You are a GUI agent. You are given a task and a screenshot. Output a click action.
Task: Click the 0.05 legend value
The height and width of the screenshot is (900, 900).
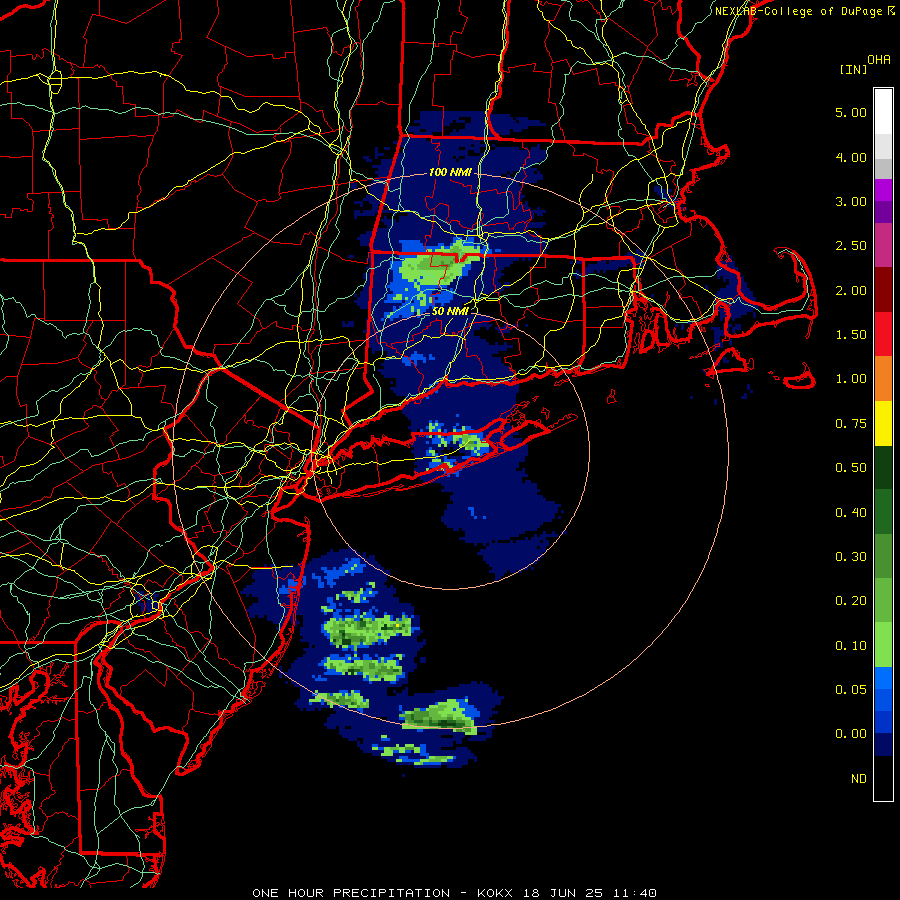coord(851,690)
